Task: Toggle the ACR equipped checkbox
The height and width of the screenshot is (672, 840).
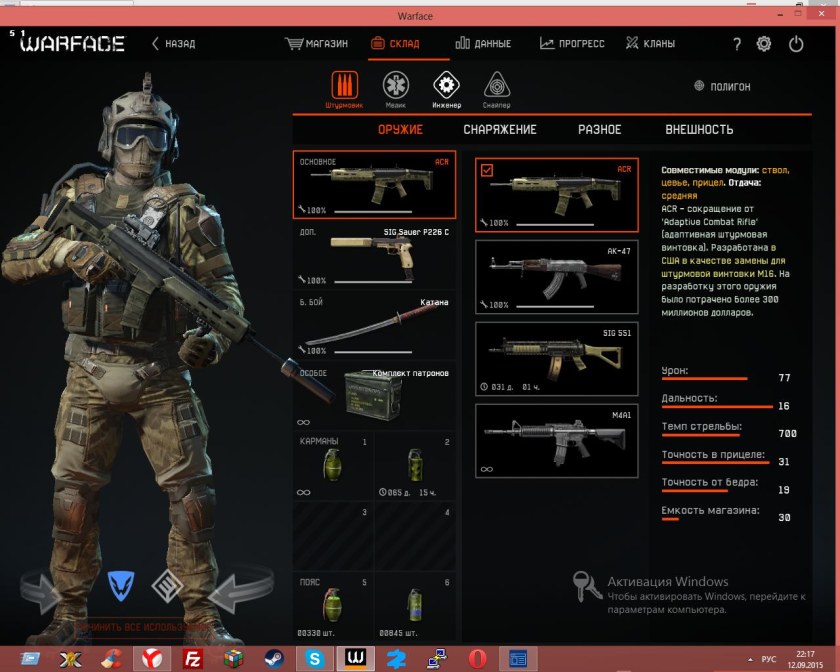Action: coord(487,170)
